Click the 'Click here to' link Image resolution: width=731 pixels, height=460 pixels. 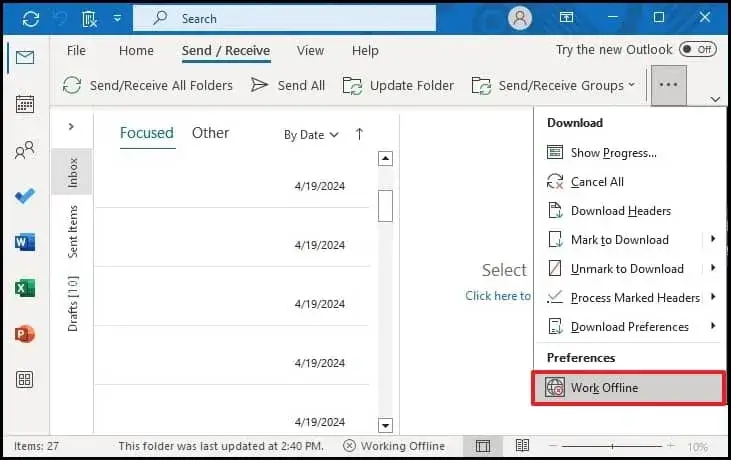(x=498, y=295)
